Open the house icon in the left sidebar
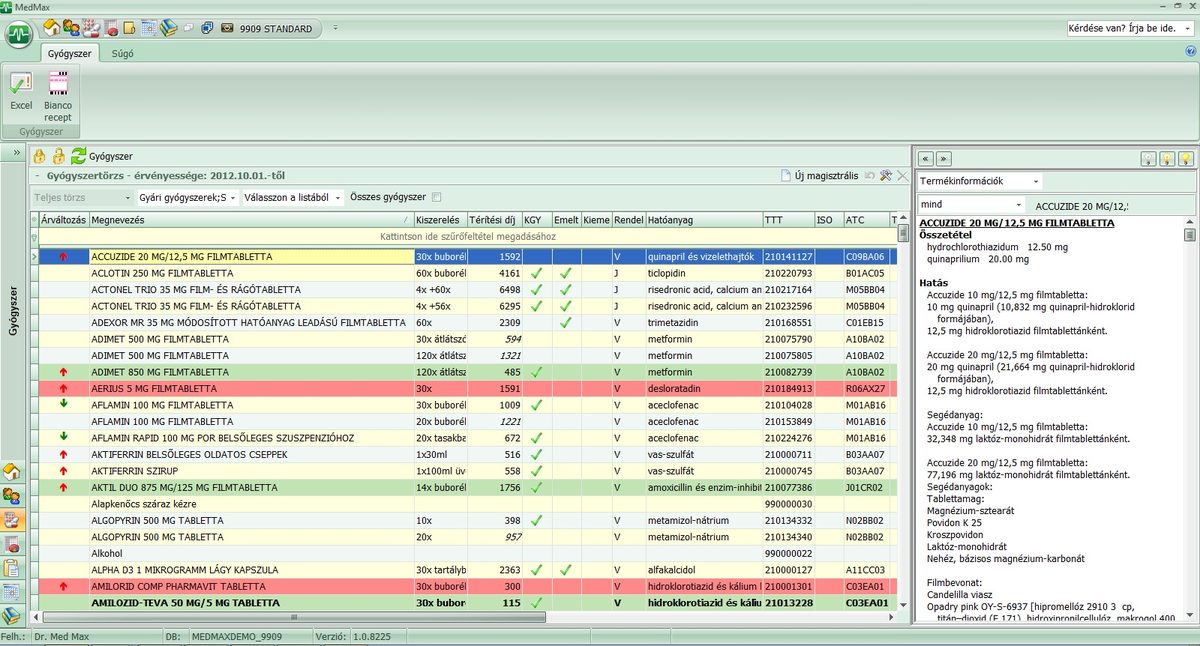 (x=12, y=472)
